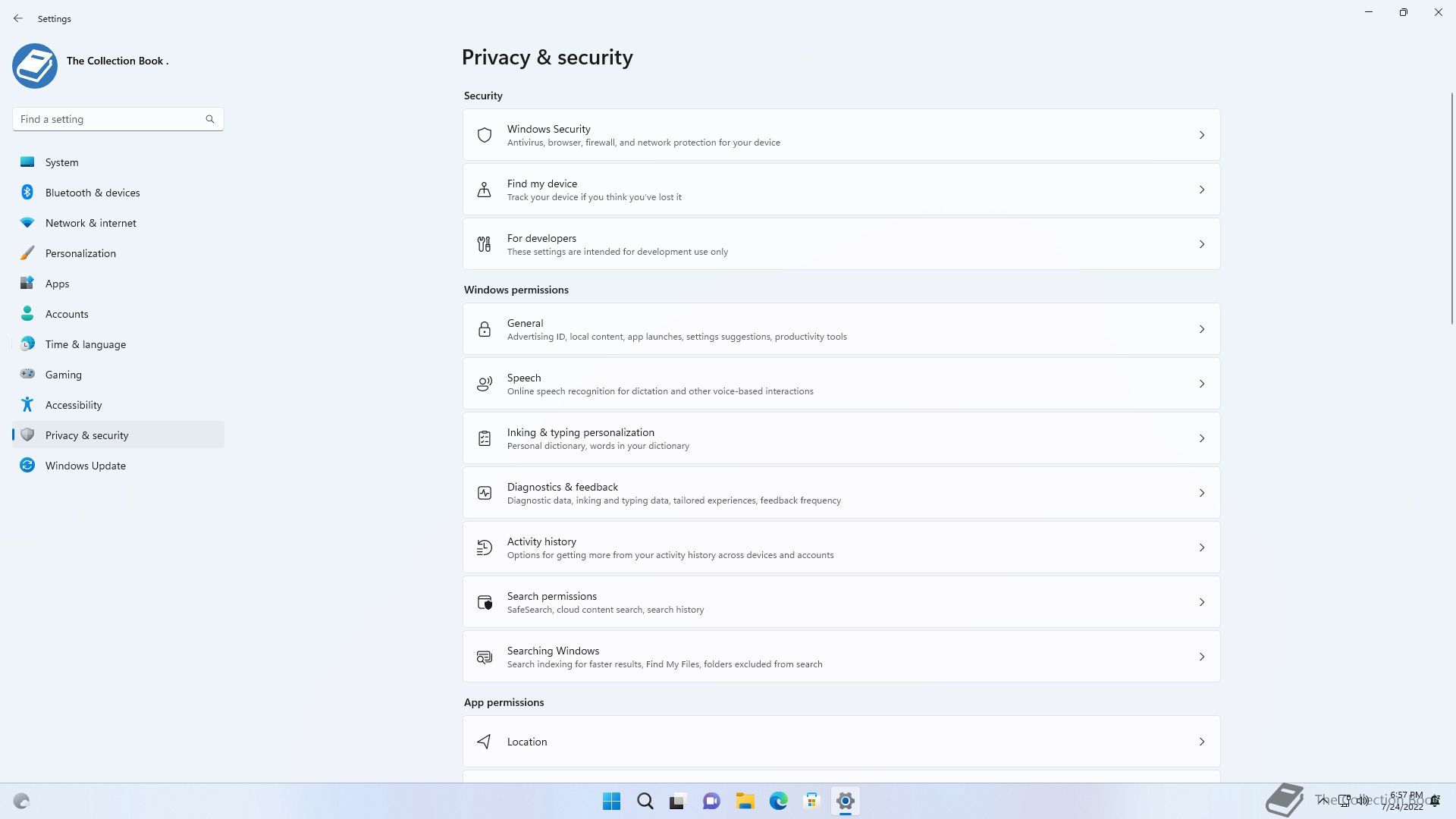Expand Search permissions chevron
Viewport: 1456px width, 819px height.
click(x=1202, y=602)
